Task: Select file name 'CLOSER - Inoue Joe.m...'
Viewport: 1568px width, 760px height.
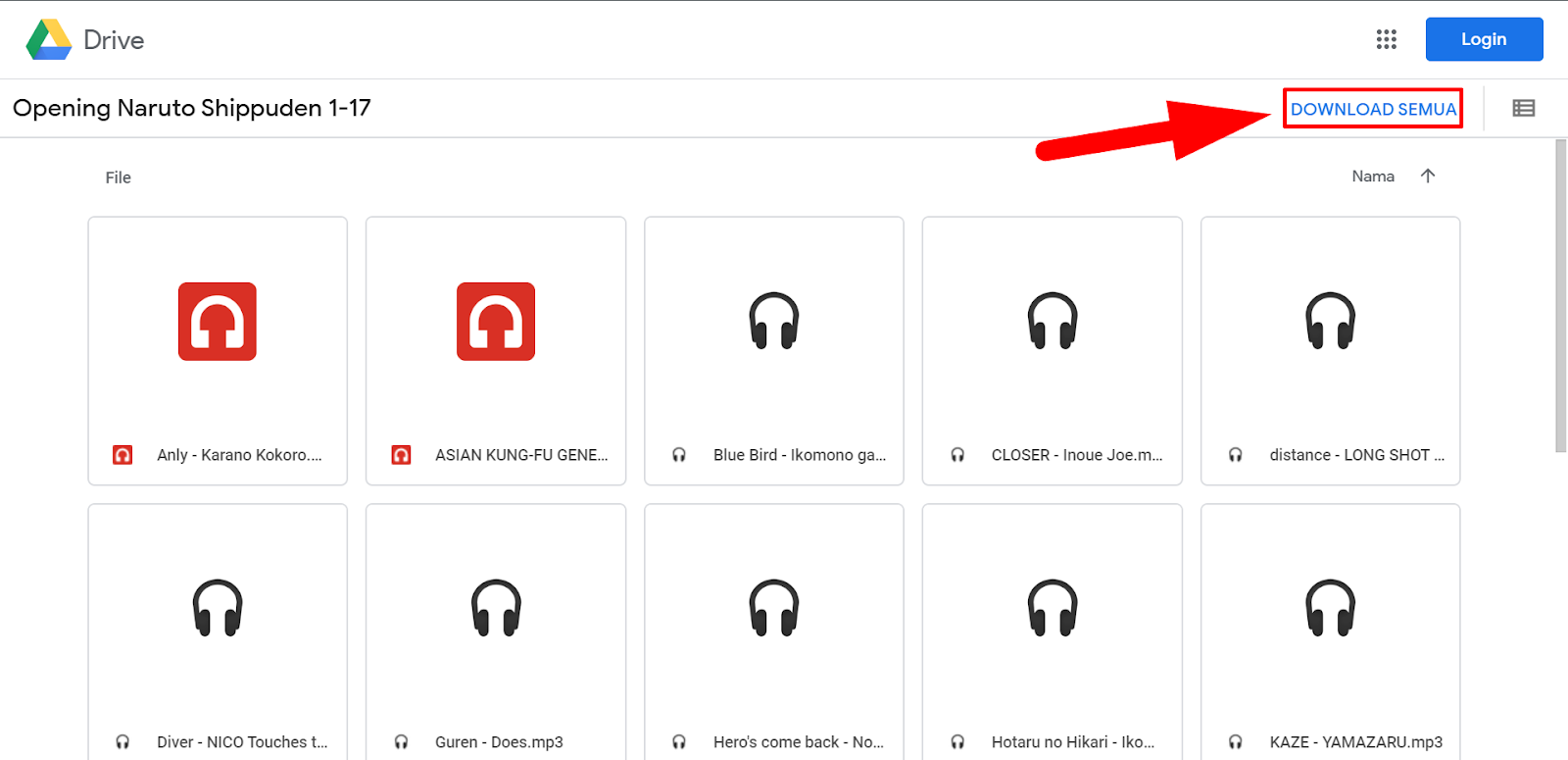Action: (1077, 455)
